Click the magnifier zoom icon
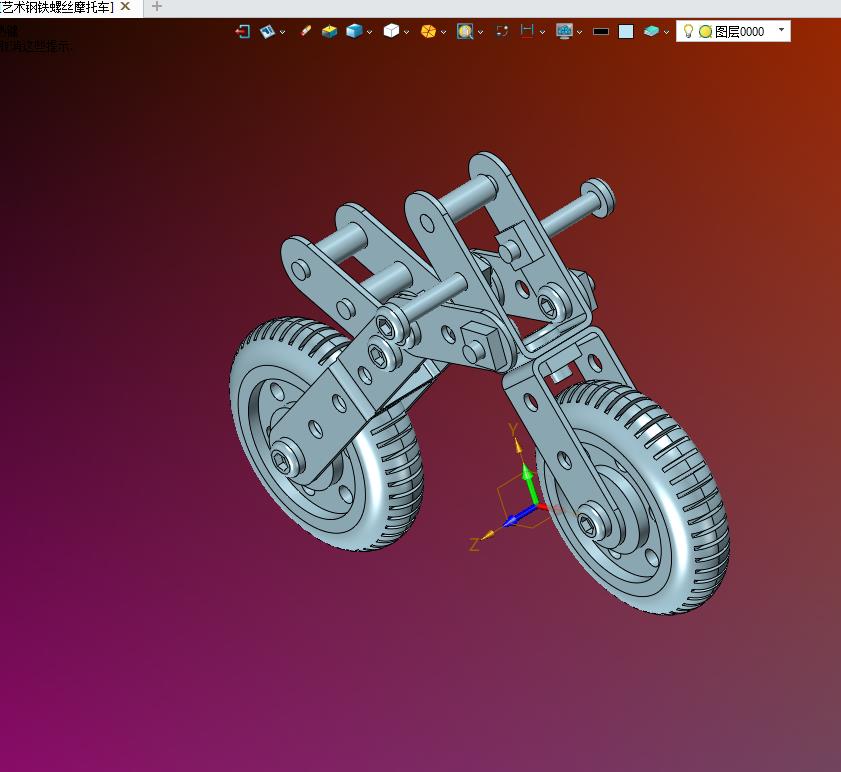This screenshot has height=772, width=841. coord(464,32)
